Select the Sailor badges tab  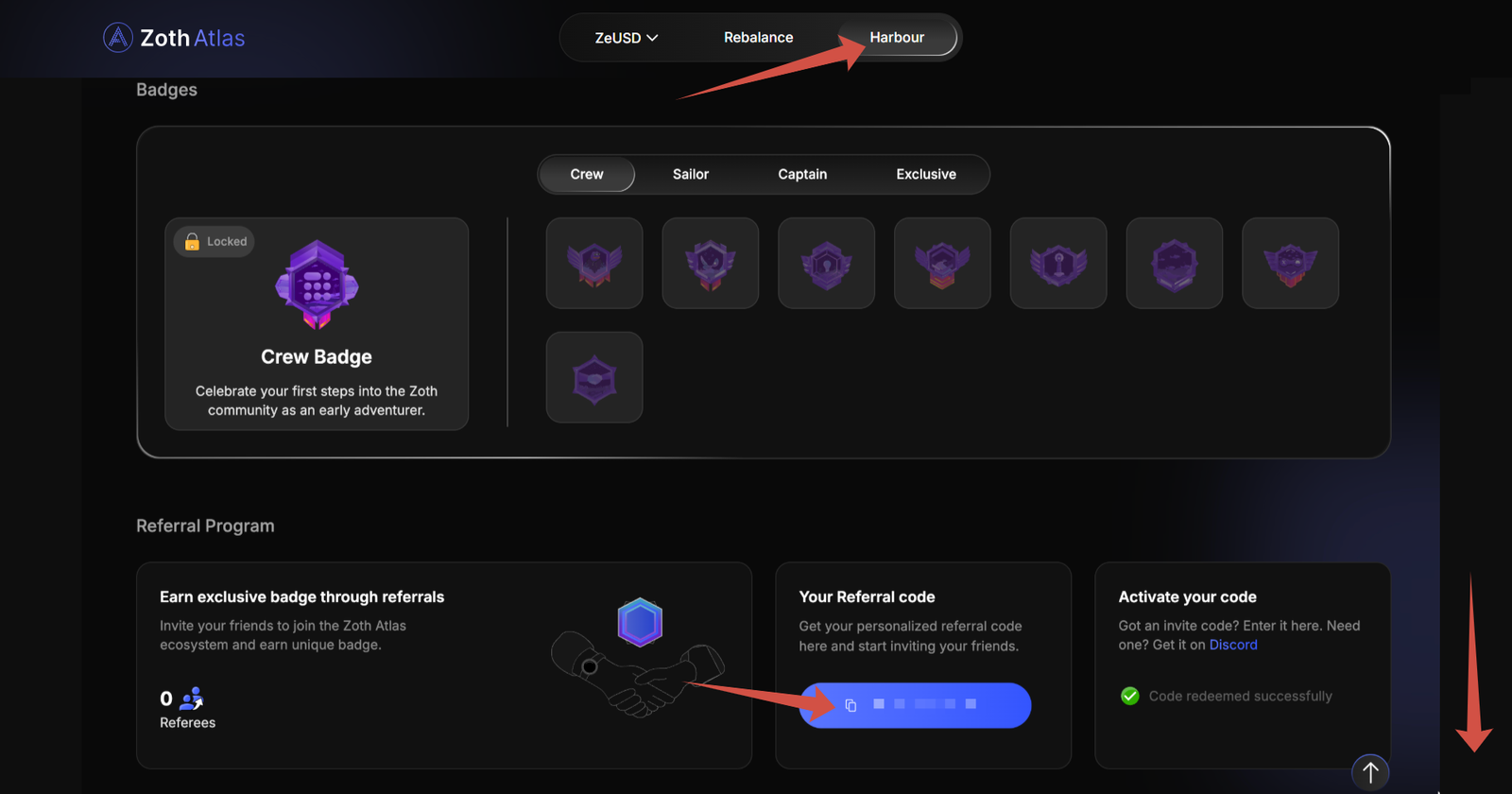[690, 174]
